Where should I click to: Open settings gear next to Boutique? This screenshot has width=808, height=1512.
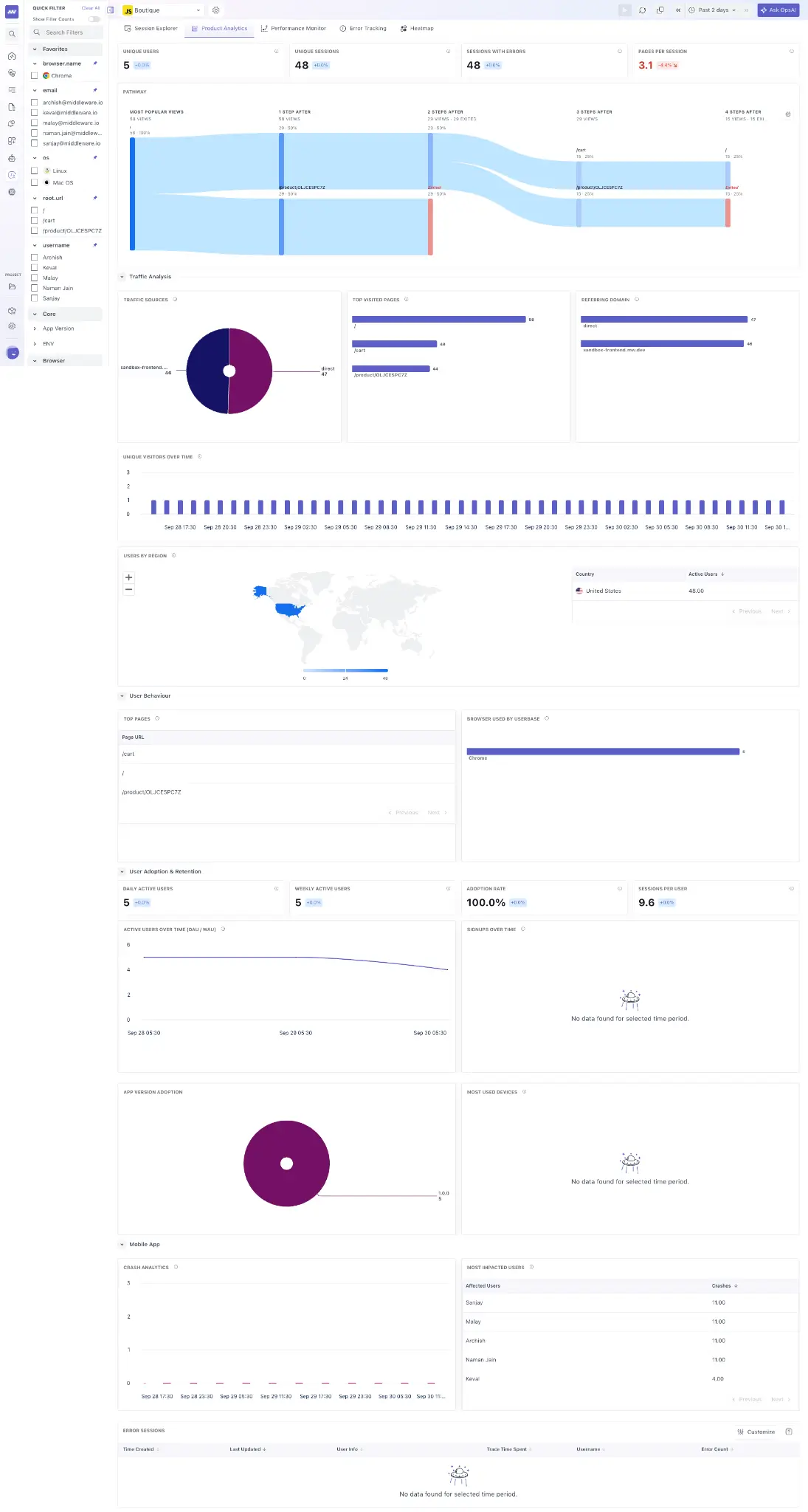[215, 10]
